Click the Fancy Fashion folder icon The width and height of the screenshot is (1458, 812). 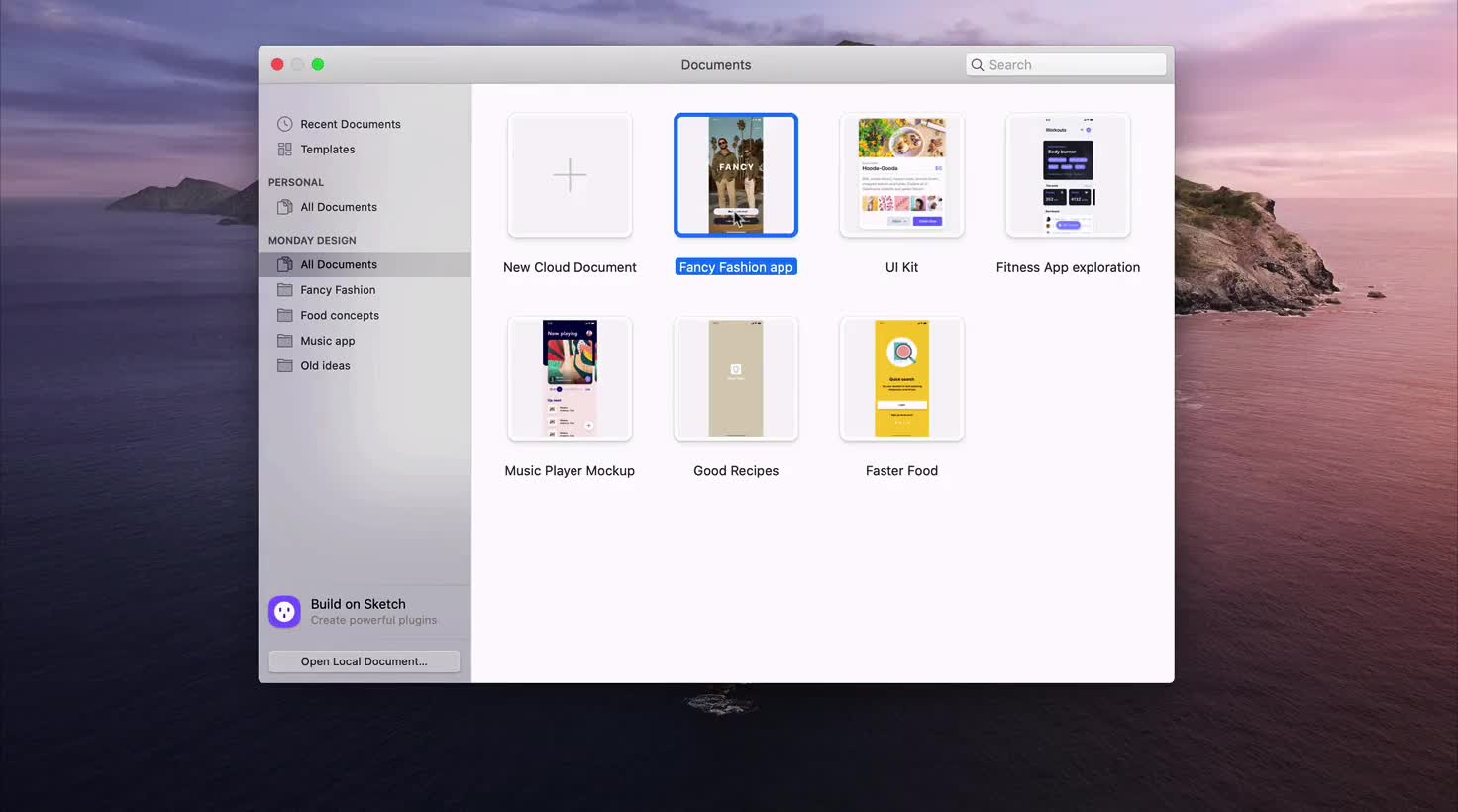pos(285,290)
